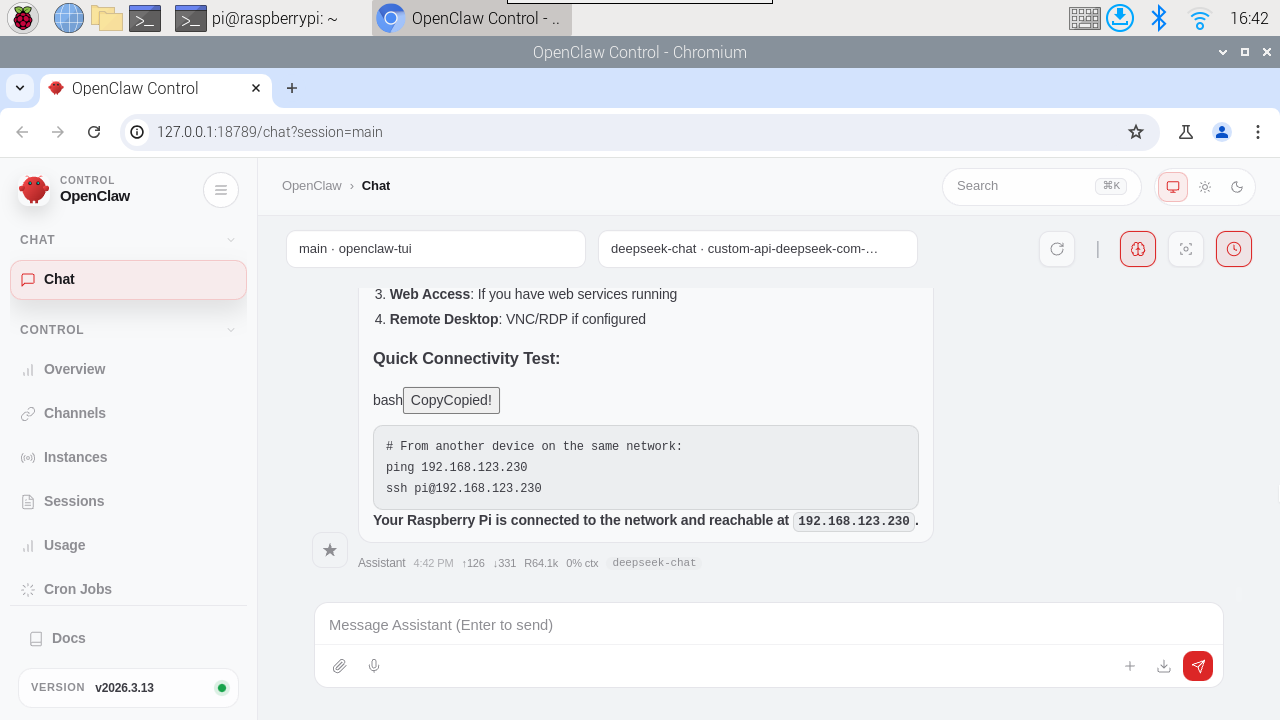Switch to dark theme moon icon
The height and width of the screenshot is (720, 1280).
(x=1237, y=187)
